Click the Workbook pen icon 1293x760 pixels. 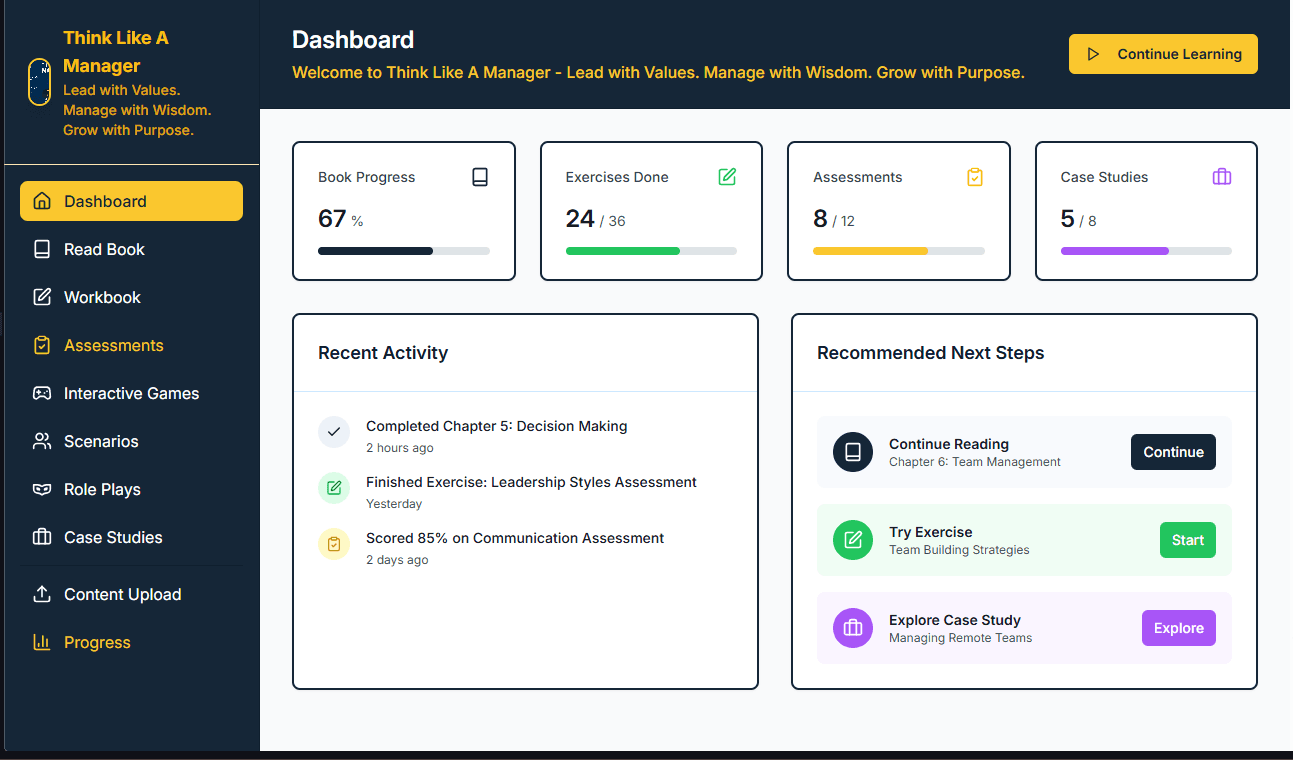(41, 297)
